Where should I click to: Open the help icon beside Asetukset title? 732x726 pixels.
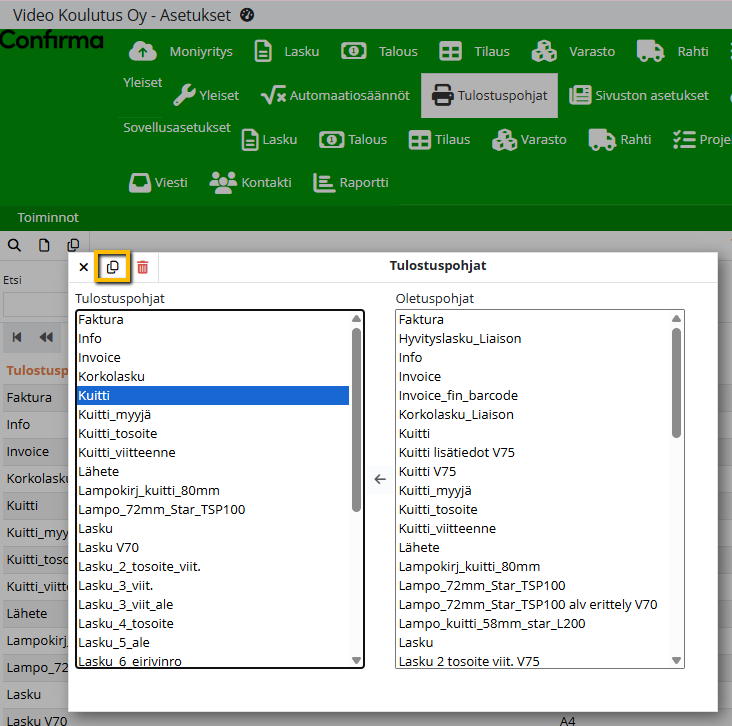click(x=247, y=15)
